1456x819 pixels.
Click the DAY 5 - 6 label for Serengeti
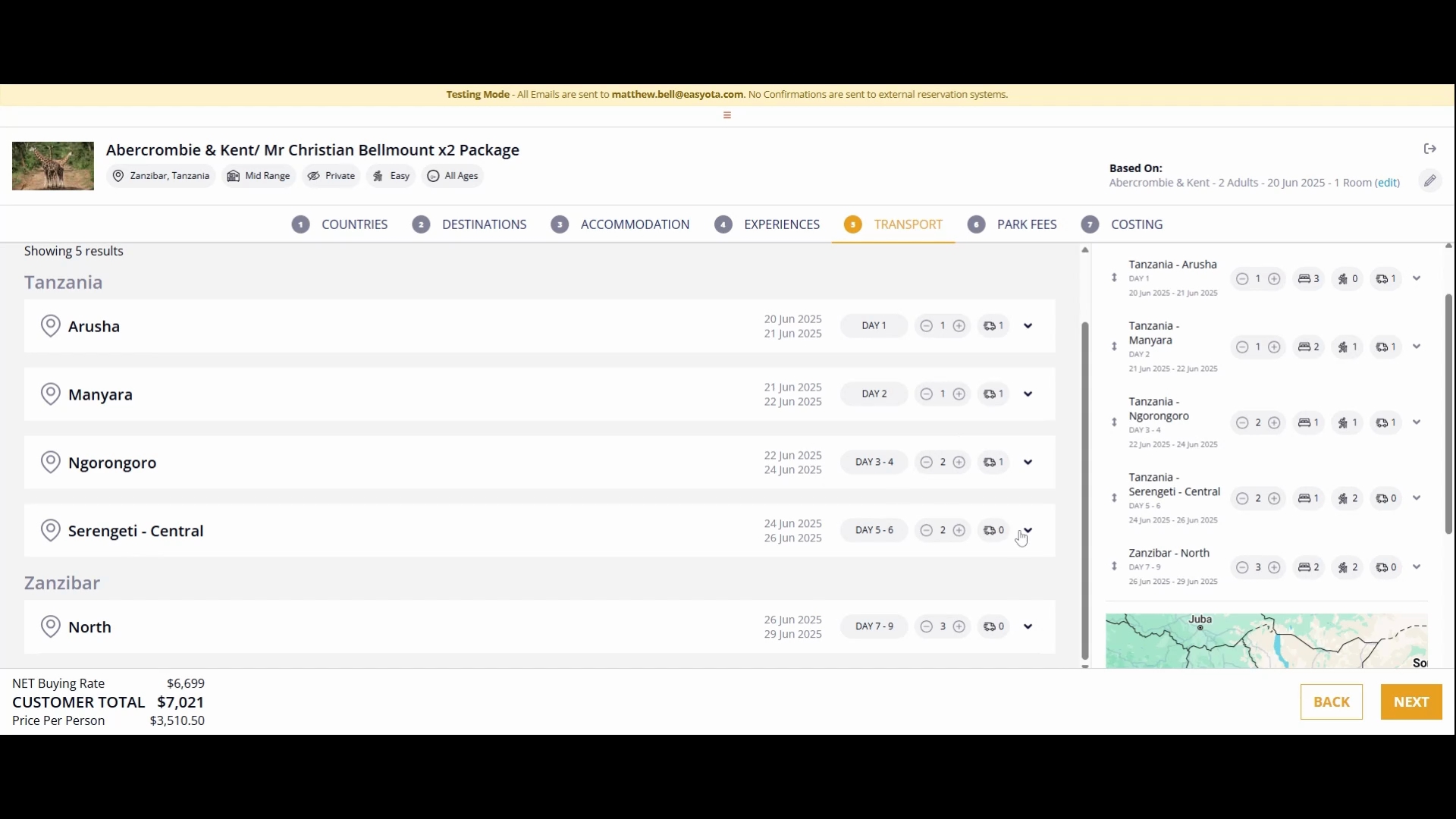coord(874,531)
